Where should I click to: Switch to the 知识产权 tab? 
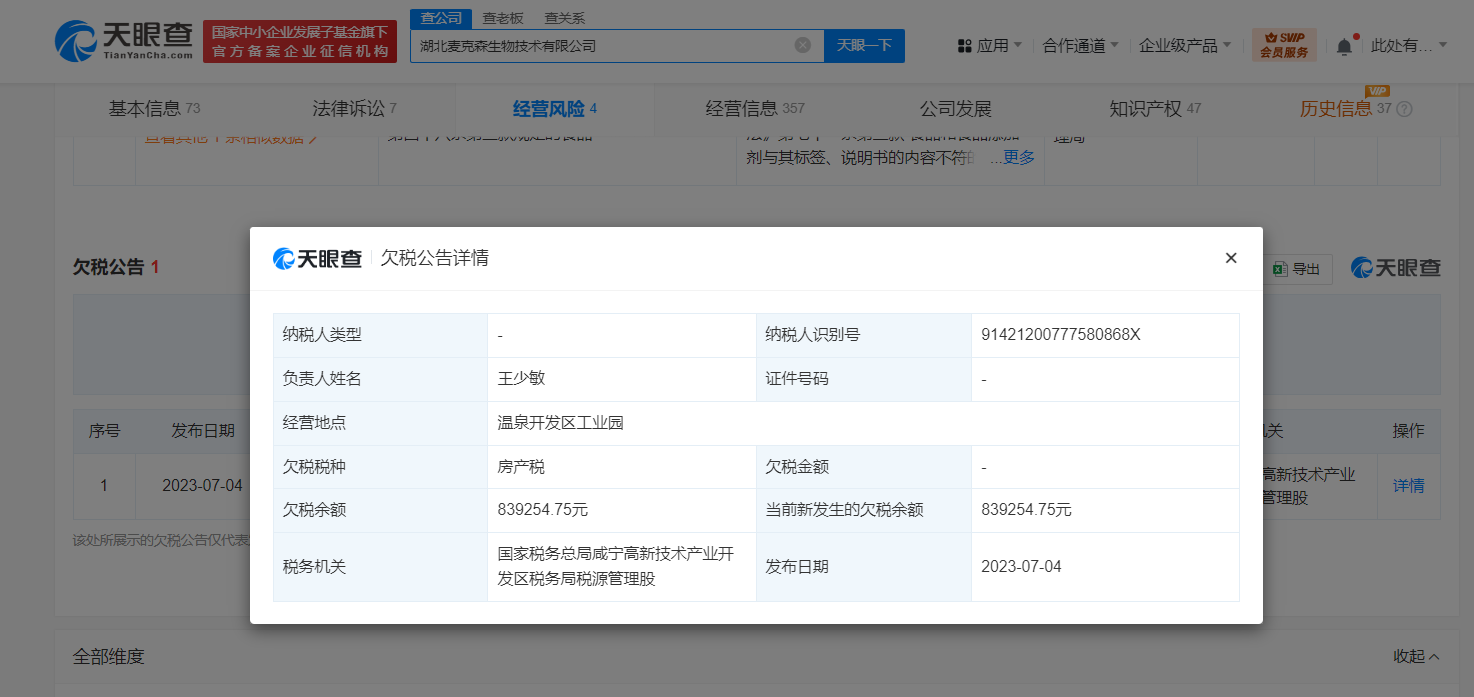click(1155, 109)
